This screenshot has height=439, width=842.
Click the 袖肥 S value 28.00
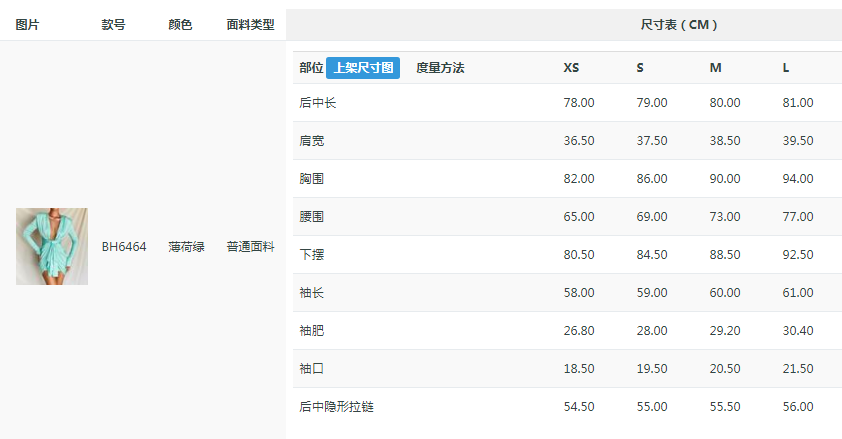(x=652, y=331)
